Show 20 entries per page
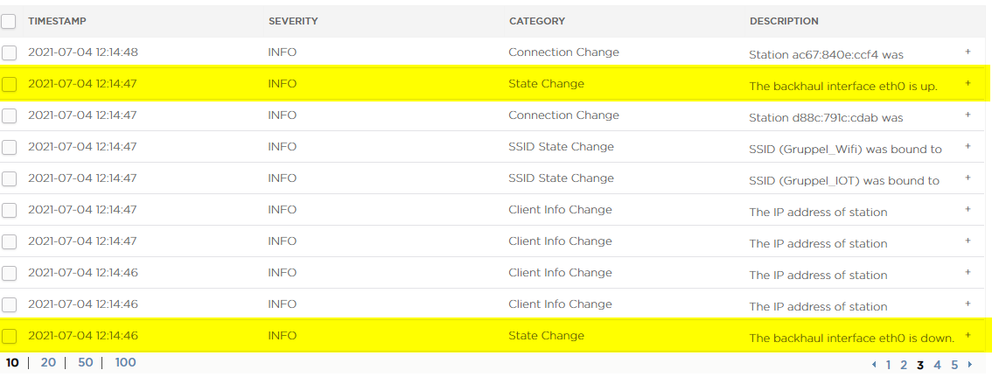Image resolution: width=999 pixels, height=377 pixels. tap(48, 362)
